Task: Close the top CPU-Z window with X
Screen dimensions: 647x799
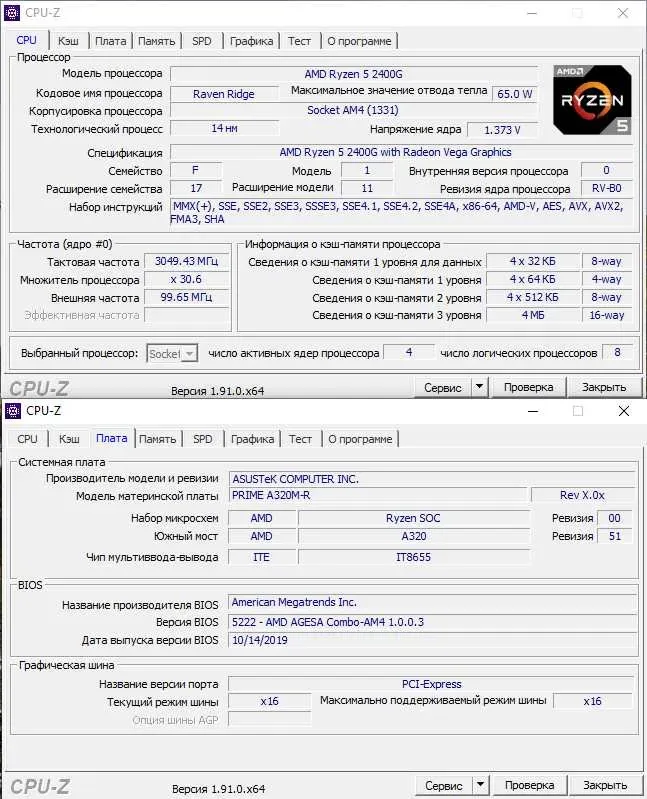Action: (x=623, y=13)
